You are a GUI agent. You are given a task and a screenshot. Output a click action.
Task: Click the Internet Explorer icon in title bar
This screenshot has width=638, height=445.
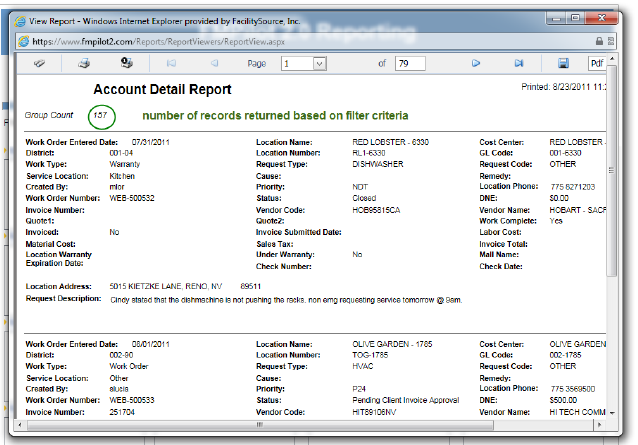pos(22,19)
